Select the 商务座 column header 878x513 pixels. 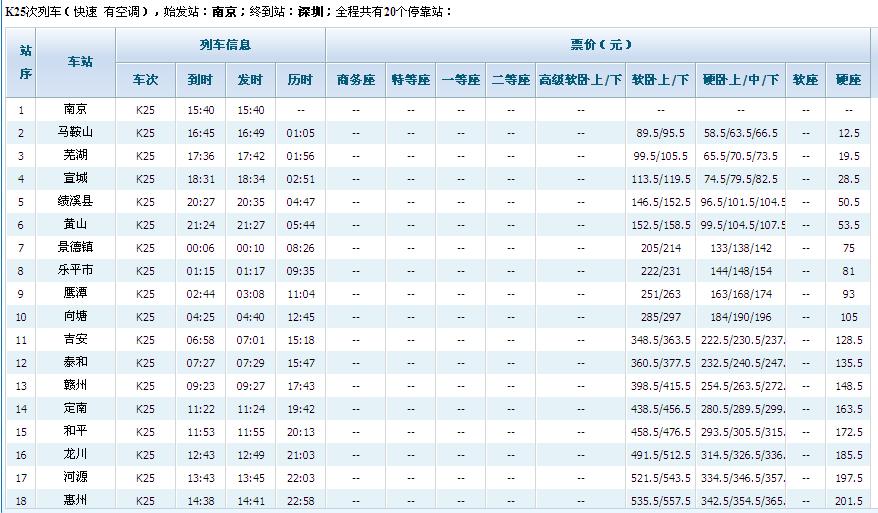click(356, 80)
